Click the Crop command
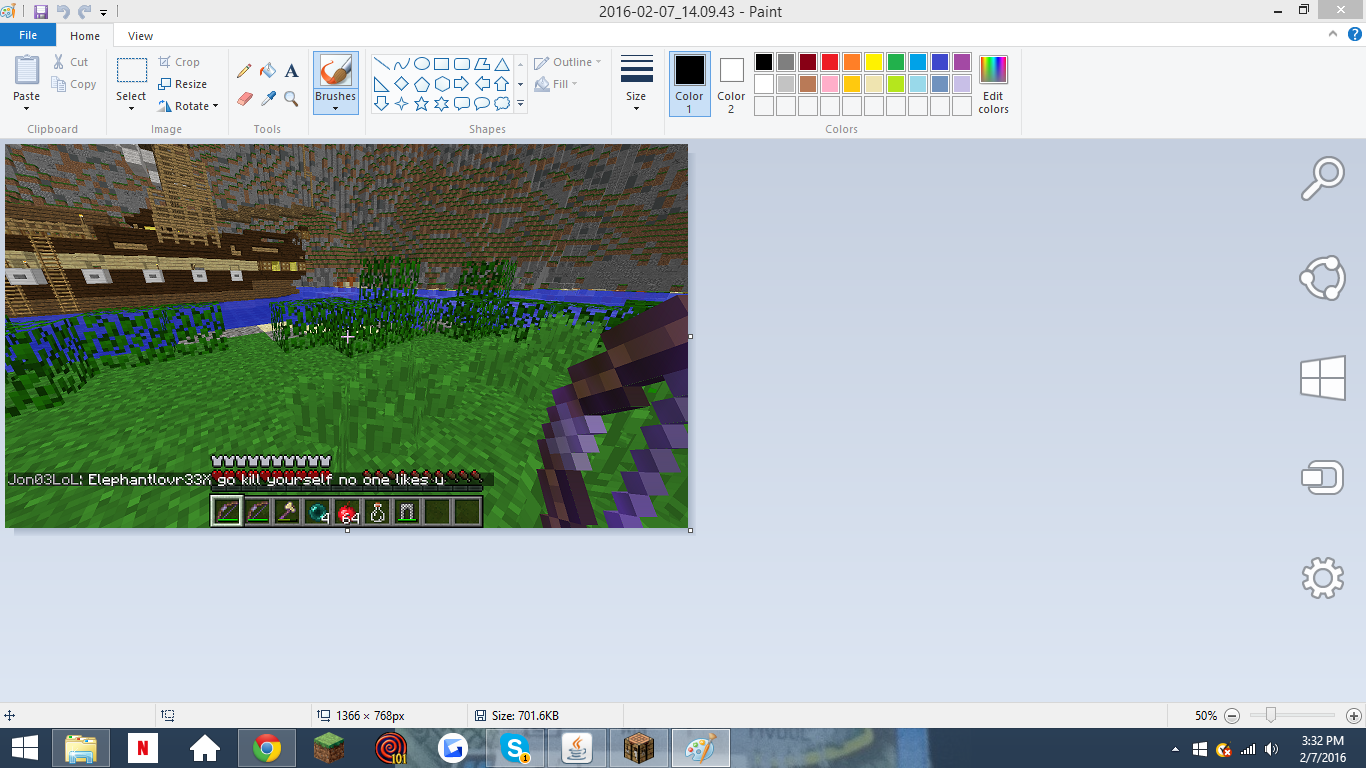Viewport: 1366px width, 768px height. click(x=179, y=62)
